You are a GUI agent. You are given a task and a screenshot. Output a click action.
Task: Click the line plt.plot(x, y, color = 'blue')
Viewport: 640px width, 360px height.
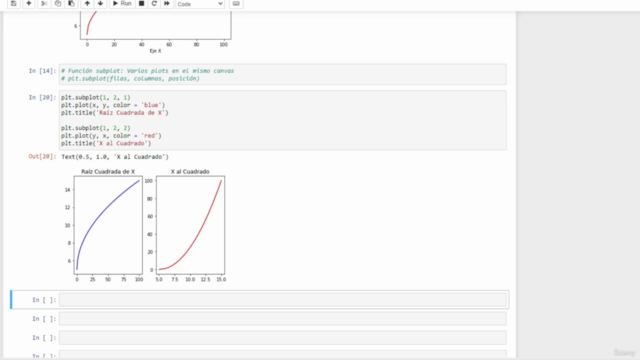113,105
